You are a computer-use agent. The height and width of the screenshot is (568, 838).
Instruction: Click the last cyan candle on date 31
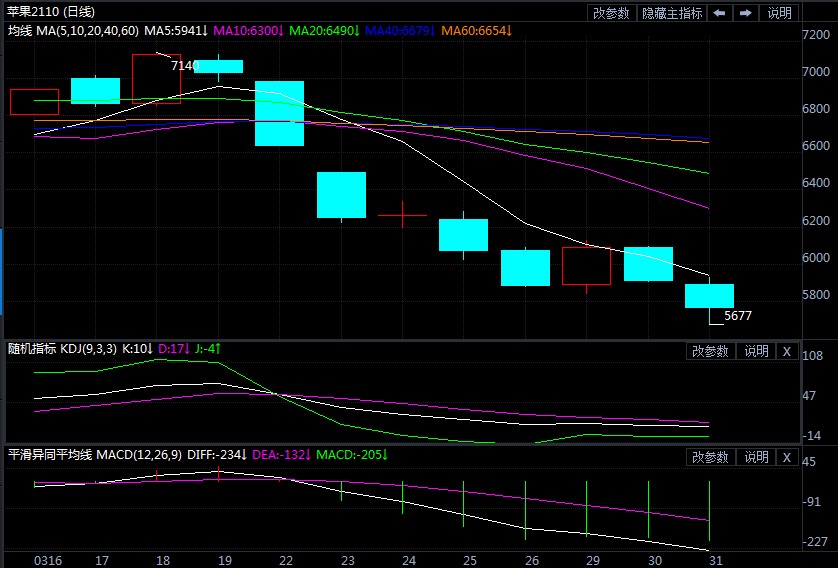pos(709,296)
